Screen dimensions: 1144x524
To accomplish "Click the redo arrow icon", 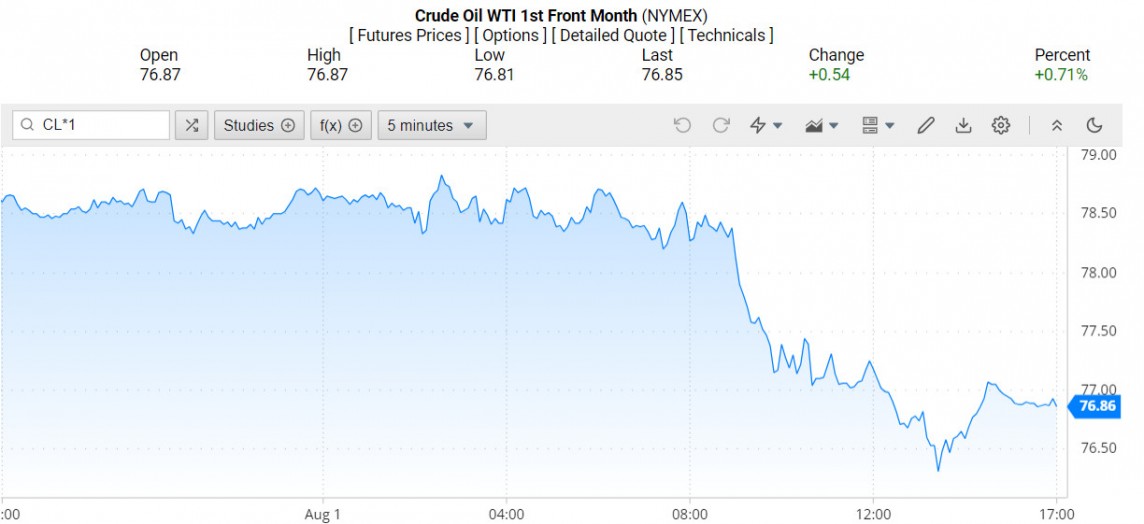I will point(721,125).
